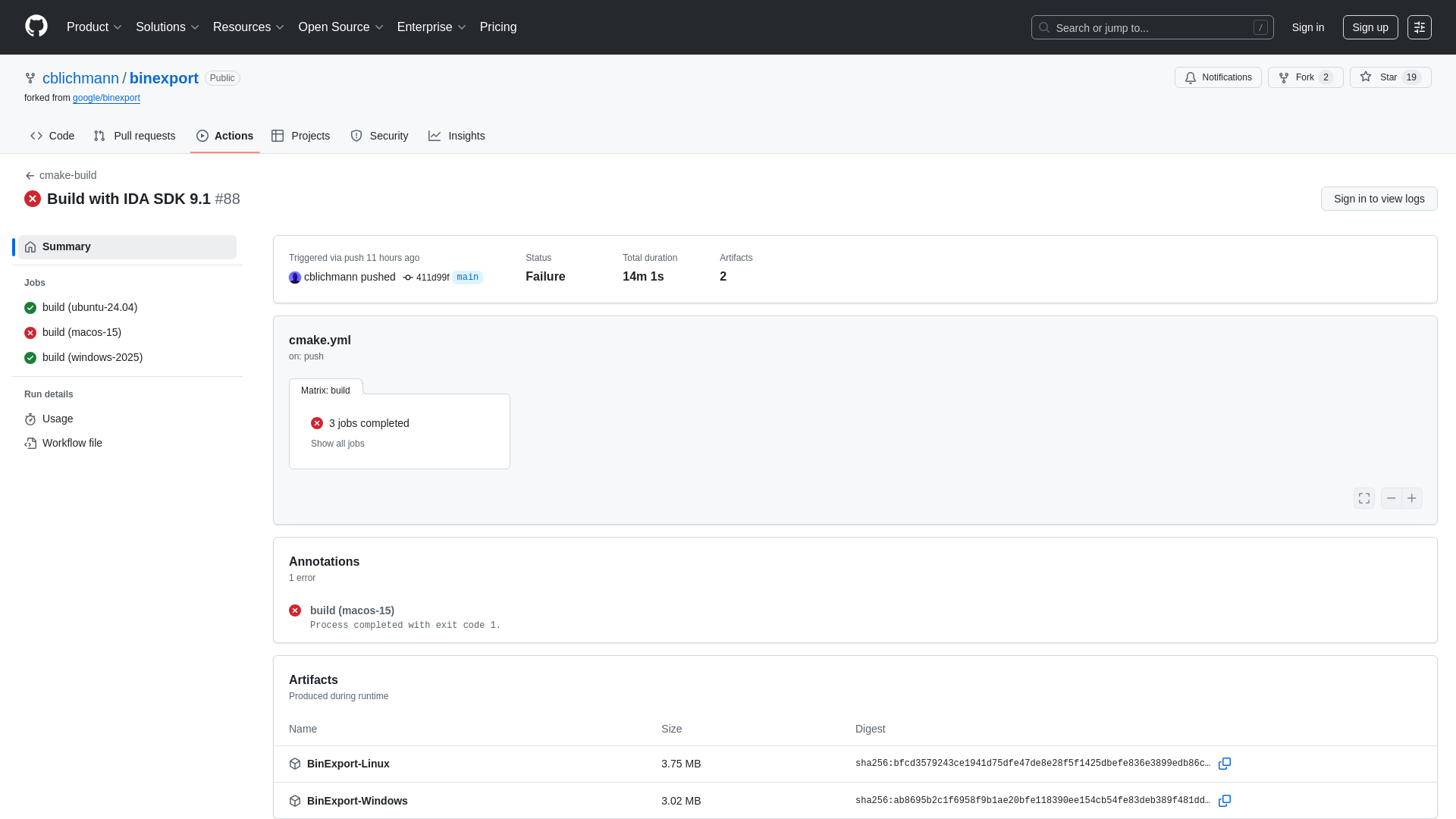Image resolution: width=1456 pixels, height=819 pixels.
Task: Go back to cmake-build workflow
Action: pyautogui.click(x=61, y=175)
